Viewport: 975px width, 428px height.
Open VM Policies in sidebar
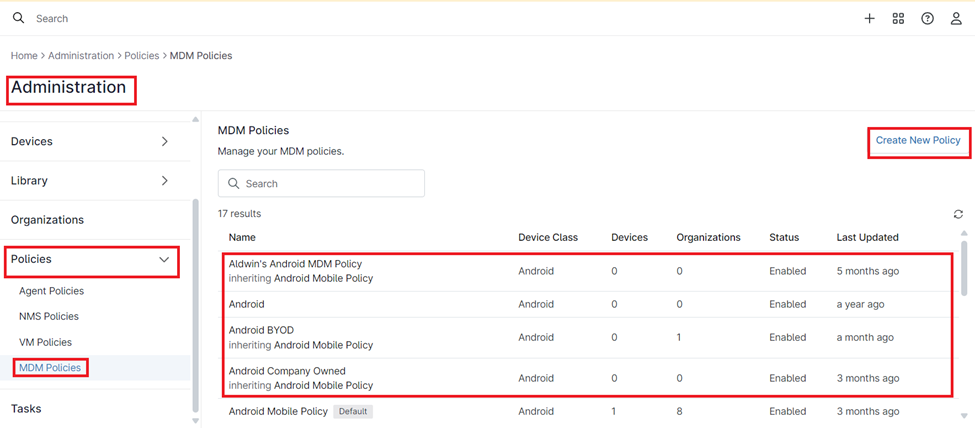click(45, 342)
